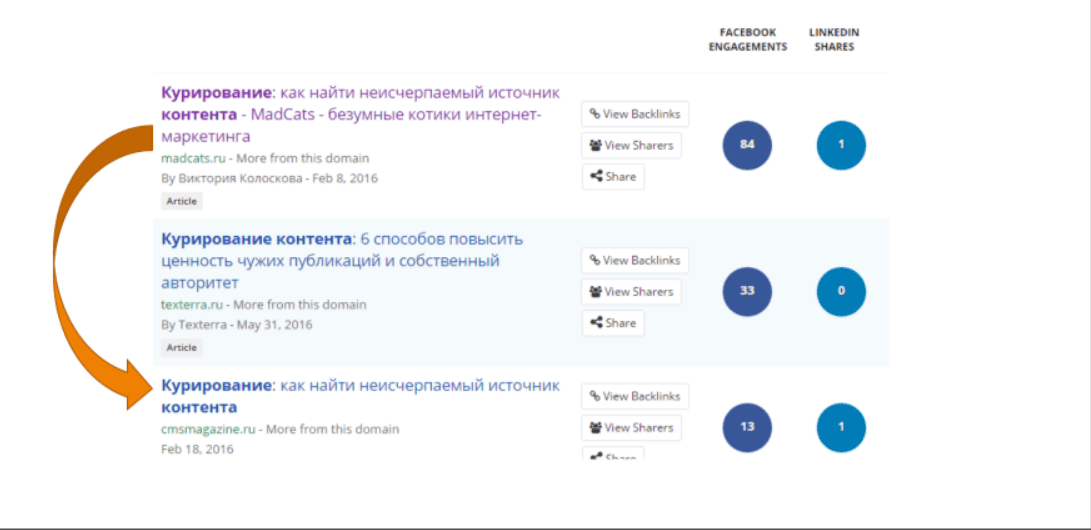The height and width of the screenshot is (530, 1091).
Task: Click View Sharers for the cmsmagazine.ru article
Action: pos(631,428)
